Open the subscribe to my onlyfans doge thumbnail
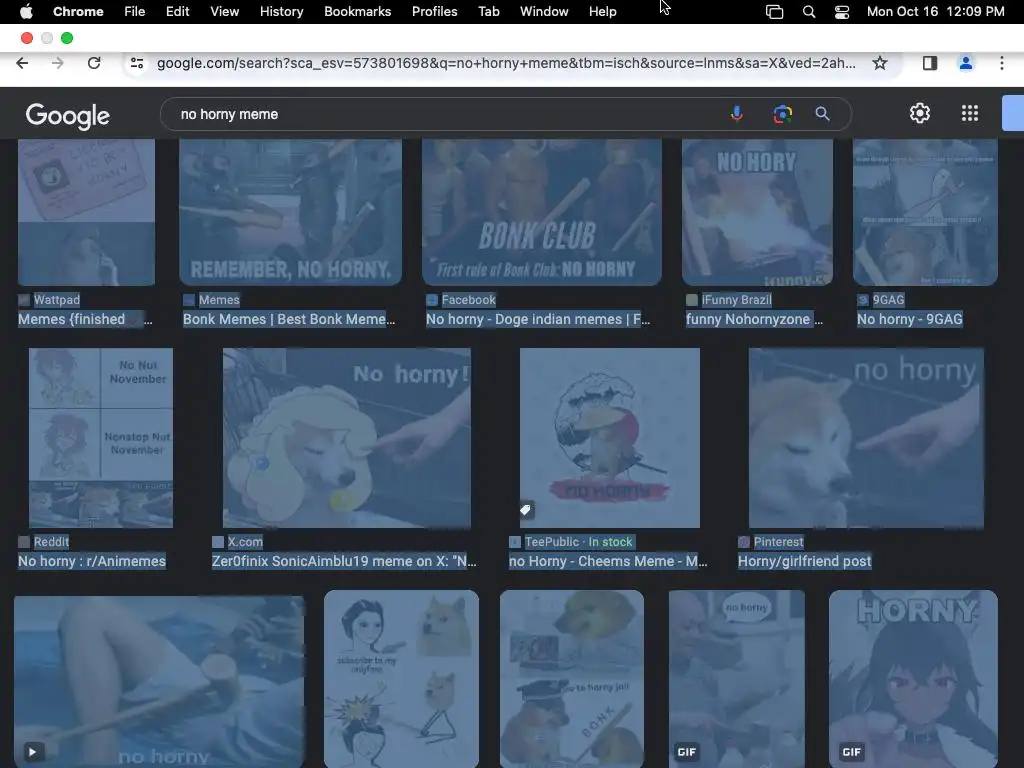Screen dimensions: 1024x768 (x=402, y=679)
